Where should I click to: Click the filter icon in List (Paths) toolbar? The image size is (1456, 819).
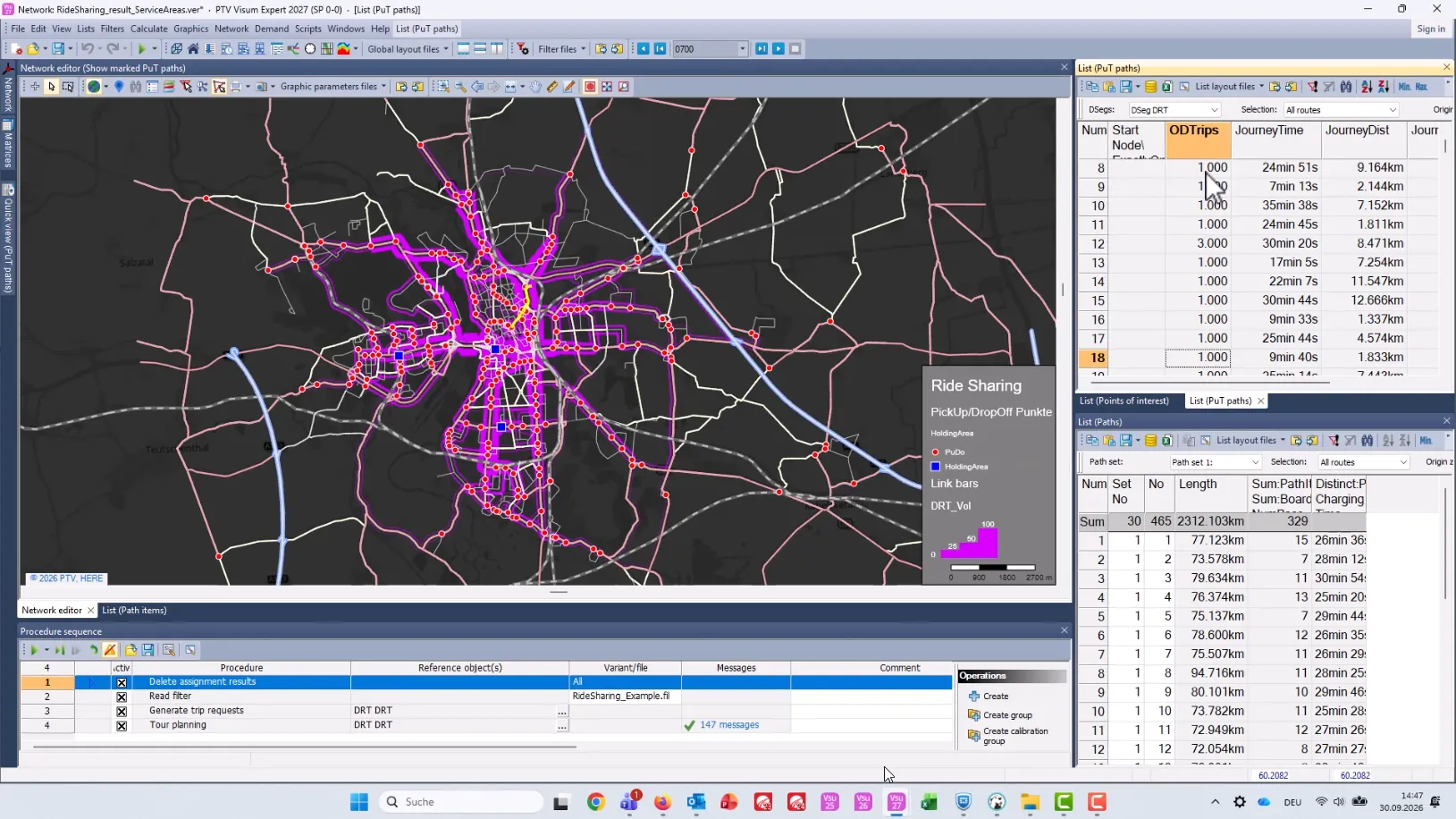click(1334, 441)
